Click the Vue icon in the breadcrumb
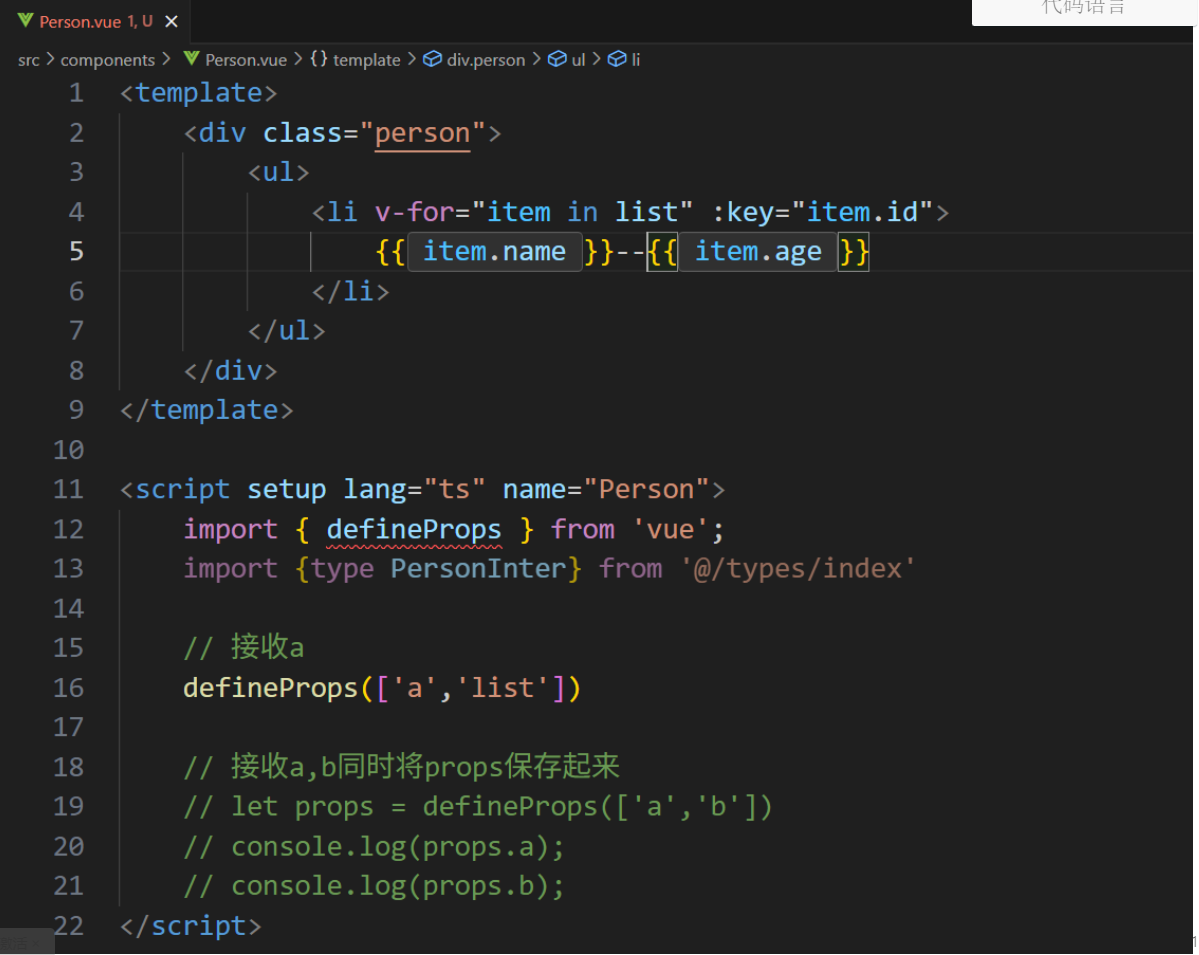Image resolution: width=1199 pixels, height=955 pixels. (191, 58)
